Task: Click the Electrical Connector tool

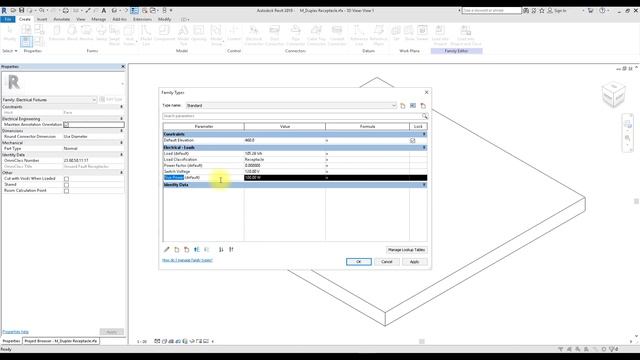Action: [x=254, y=35]
